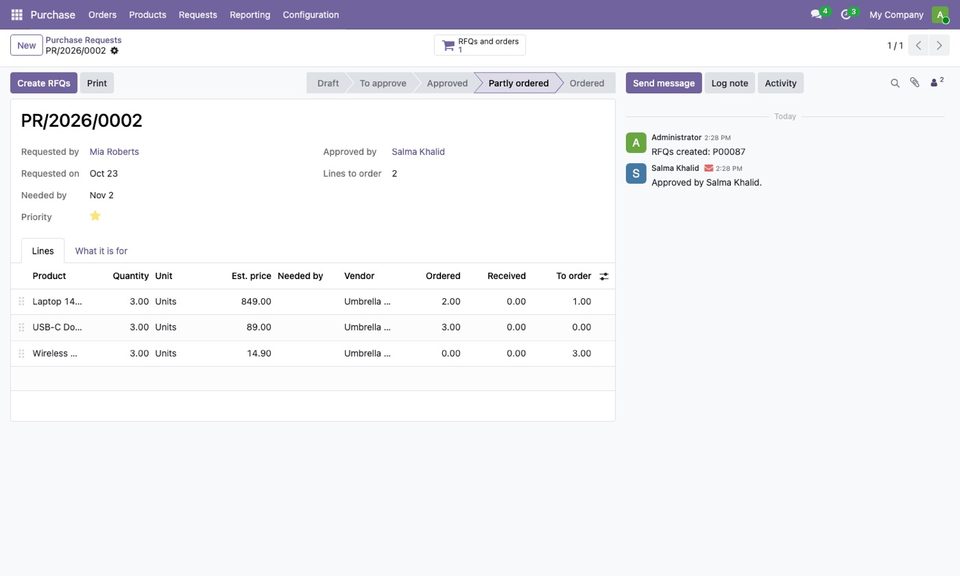960x576 pixels.
Task: Create a New purchase request
Action: tap(26, 45)
